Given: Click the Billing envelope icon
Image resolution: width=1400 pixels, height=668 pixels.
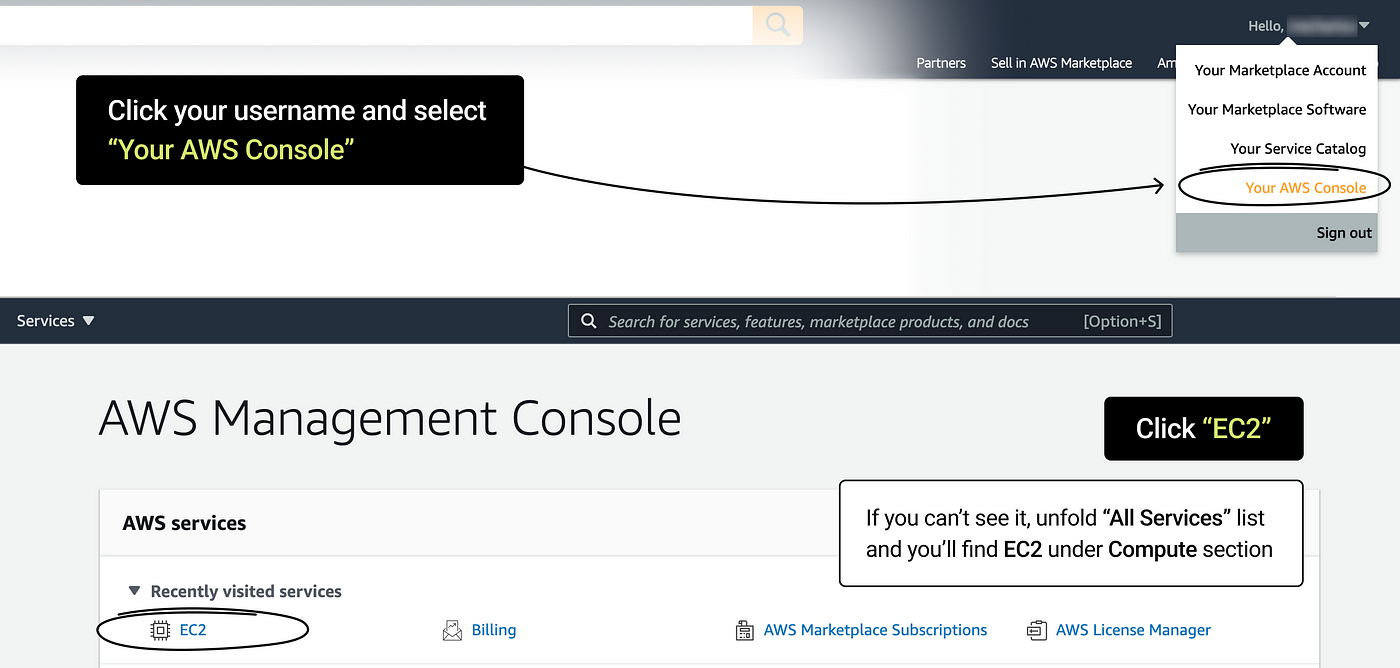Looking at the screenshot, I should tap(453, 630).
